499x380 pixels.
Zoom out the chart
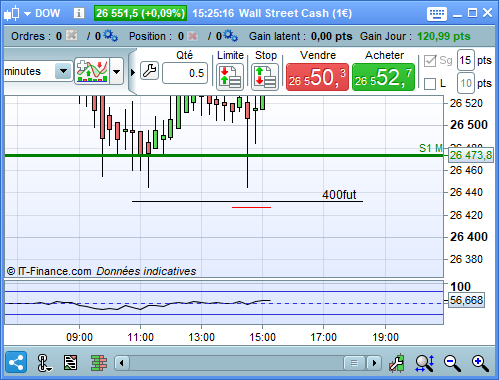(x=452, y=363)
